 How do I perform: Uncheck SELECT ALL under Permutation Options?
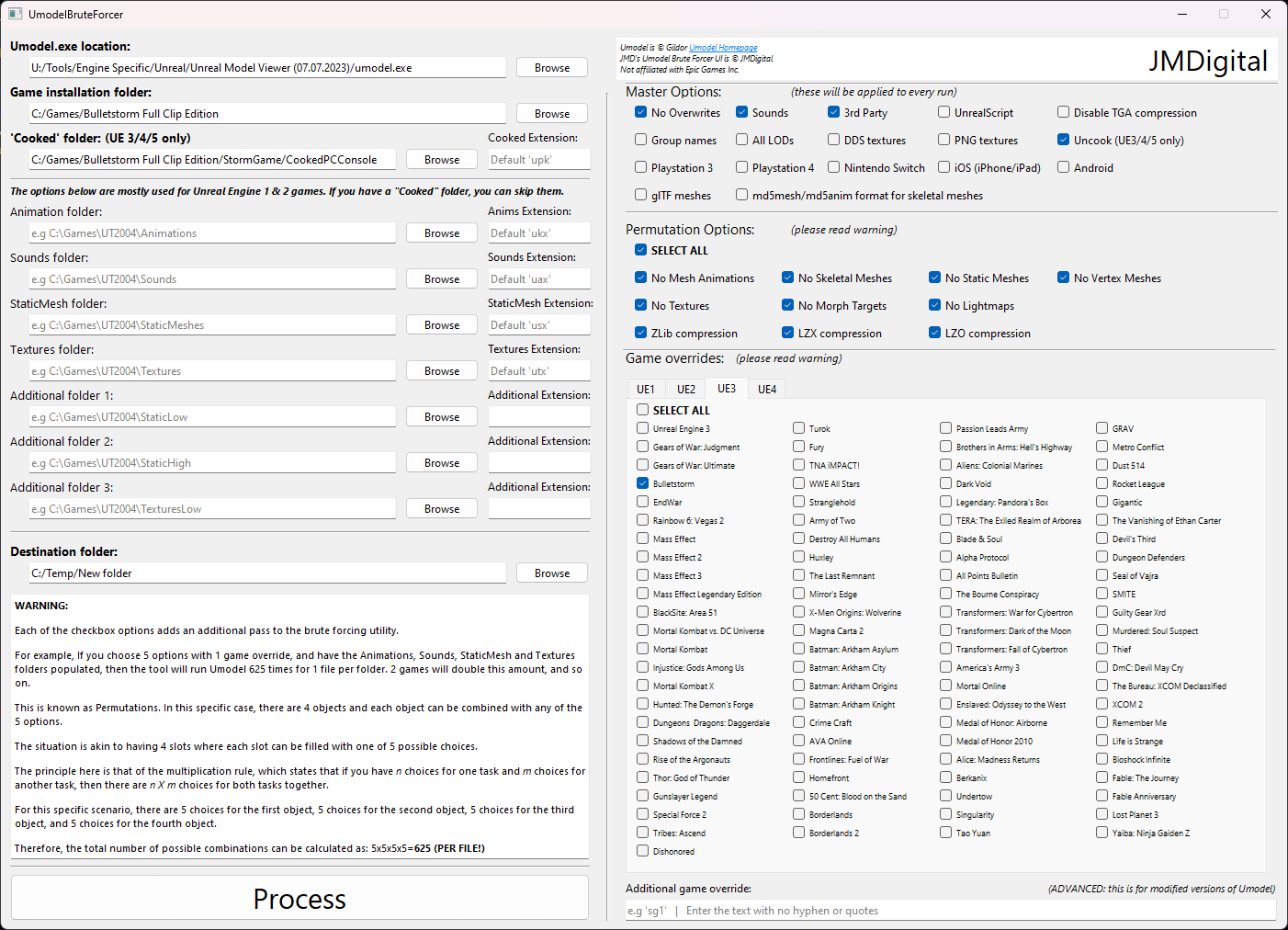[640, 249]
